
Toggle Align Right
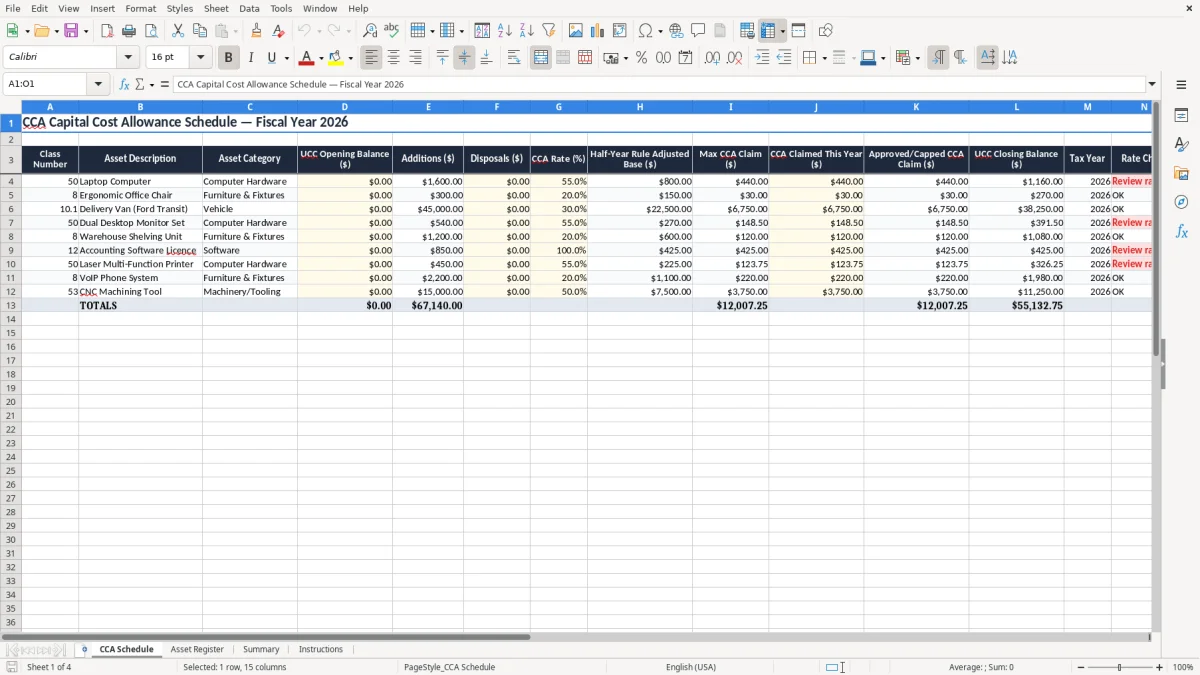[416, 58]
